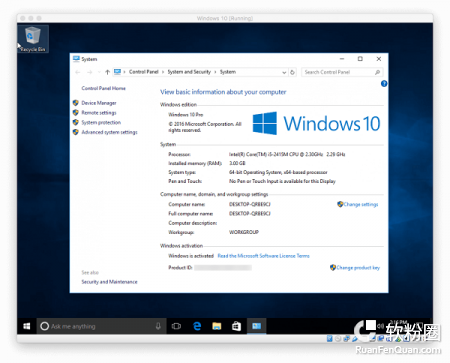
Task: Click the 'WORKGROUP' value
Action: (244, 232)
